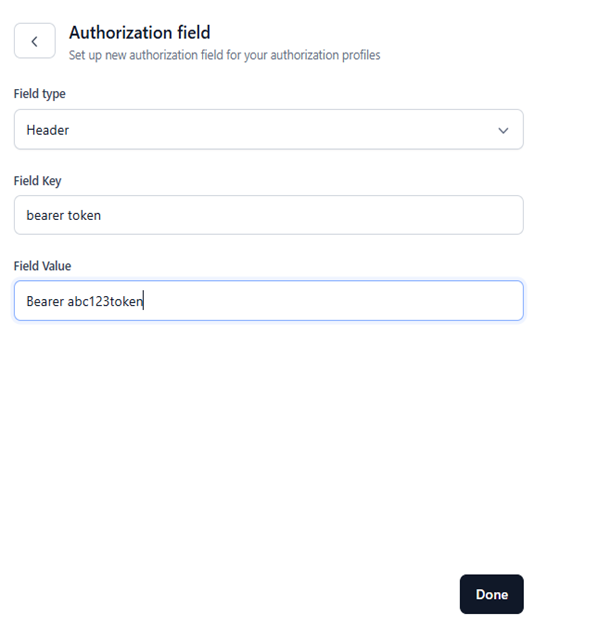Go back using the left chevron button
The image size is (594, 642).
point(35,41)
